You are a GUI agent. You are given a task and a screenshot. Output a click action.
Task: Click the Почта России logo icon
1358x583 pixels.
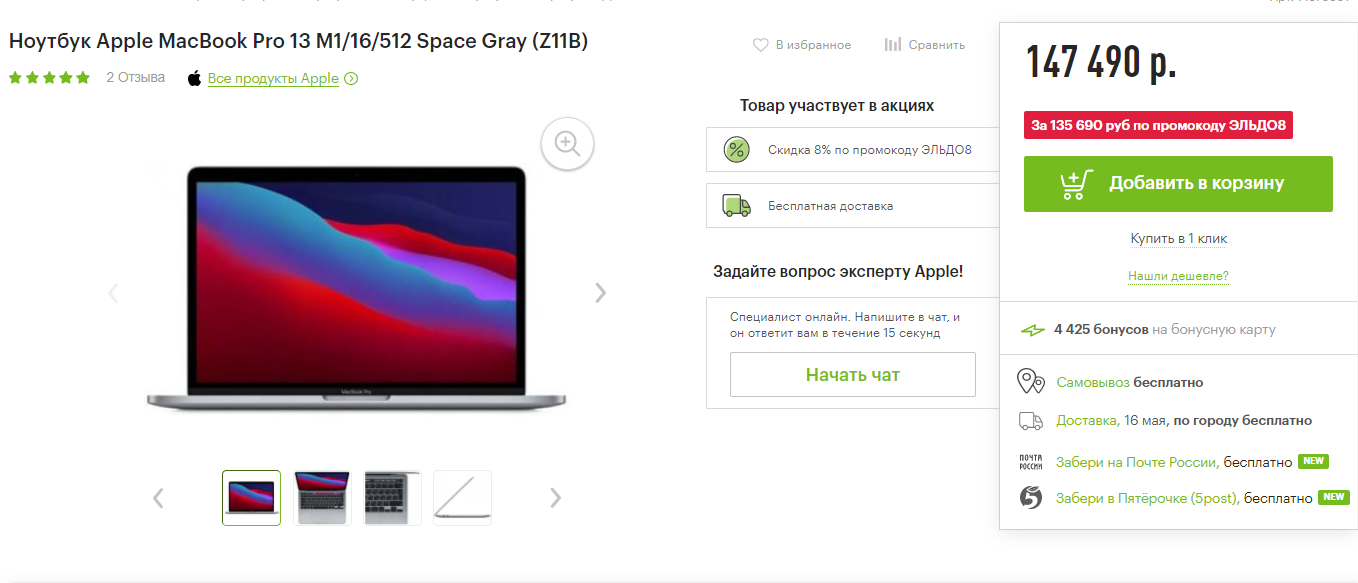point(1031,462)
